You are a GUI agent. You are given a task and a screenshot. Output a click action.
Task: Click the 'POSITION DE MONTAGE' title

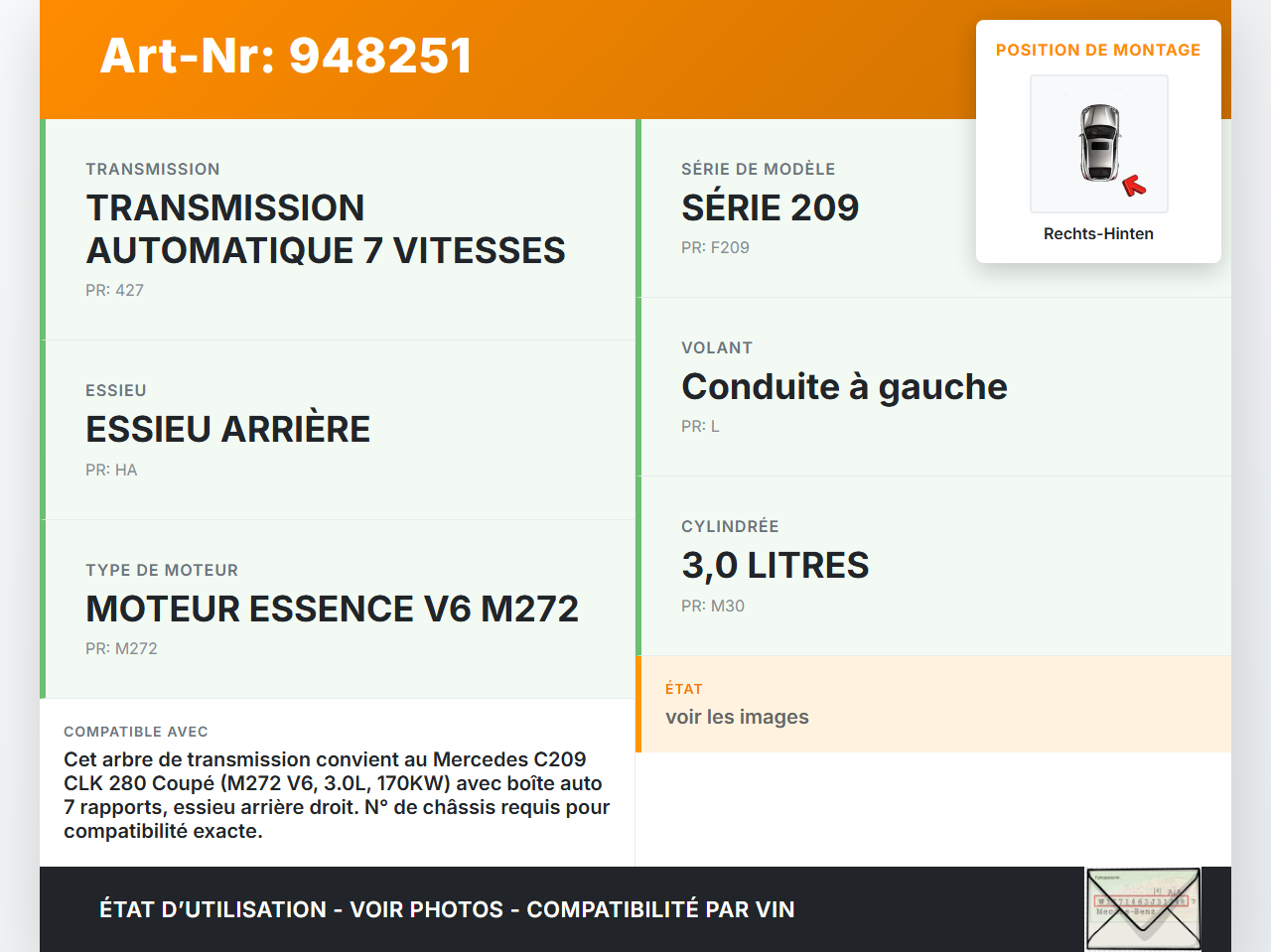click(1098, 50)
